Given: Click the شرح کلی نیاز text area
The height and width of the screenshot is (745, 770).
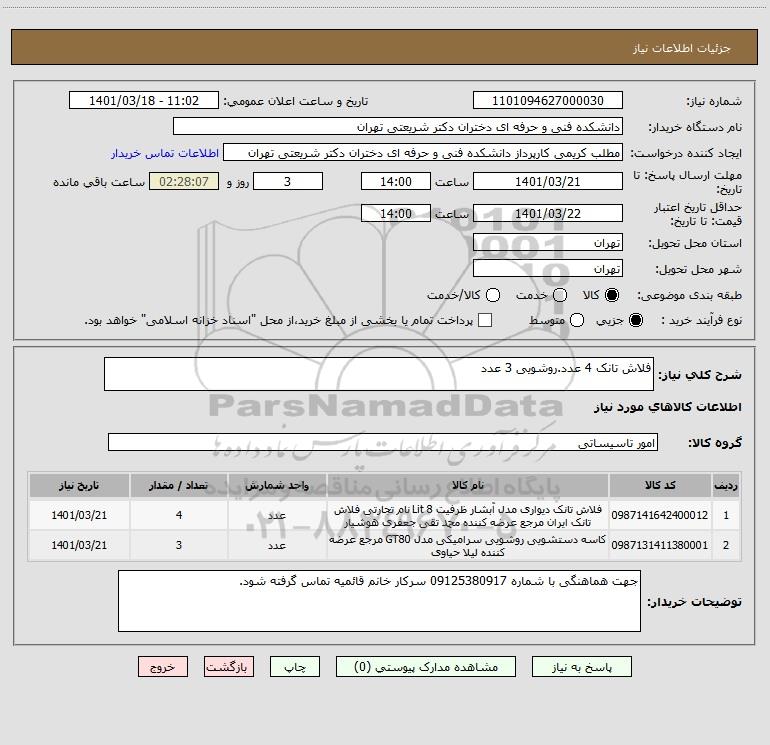Looking at the screenshot, I should point(379,374).
